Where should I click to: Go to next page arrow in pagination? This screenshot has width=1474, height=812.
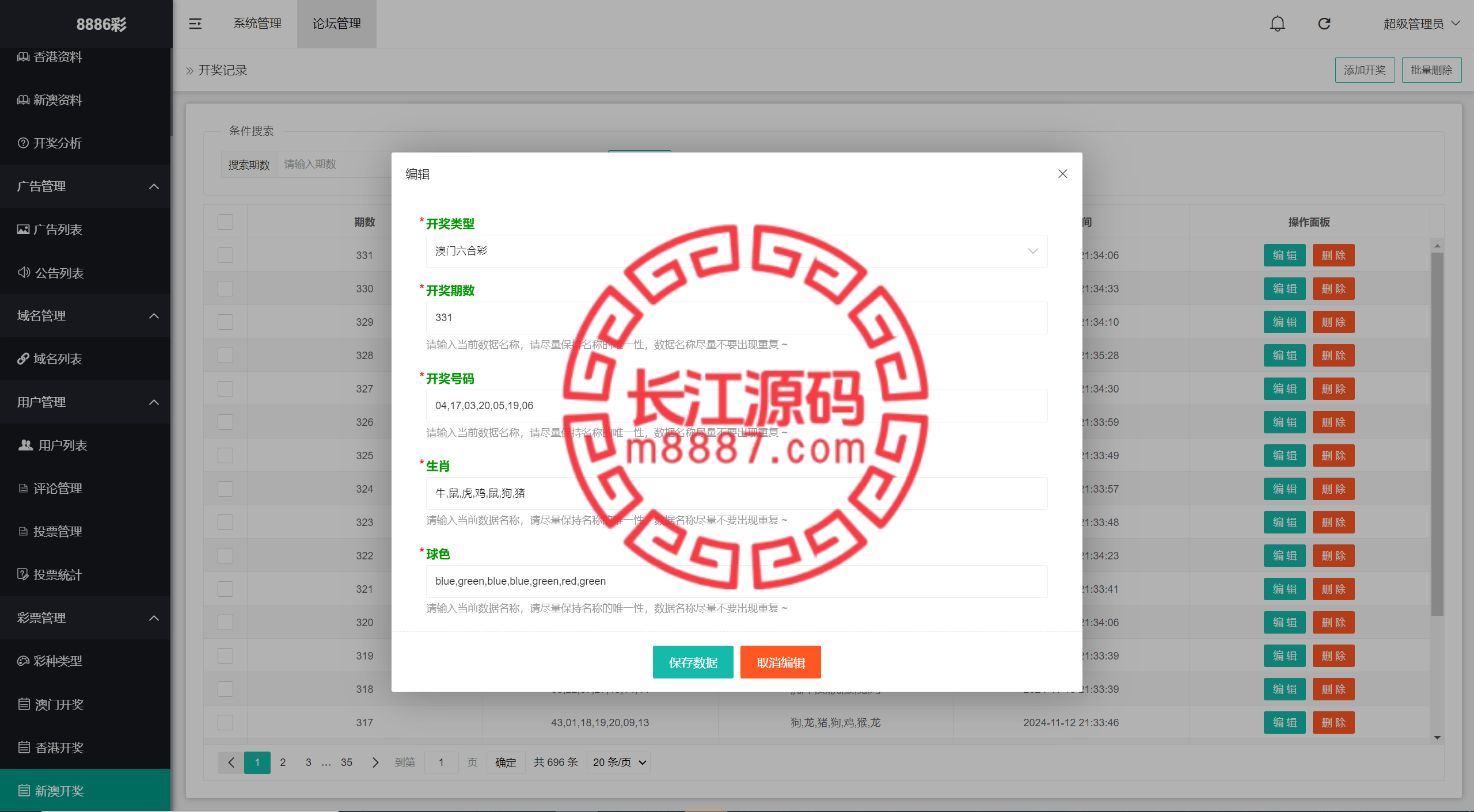click(375, 763)
